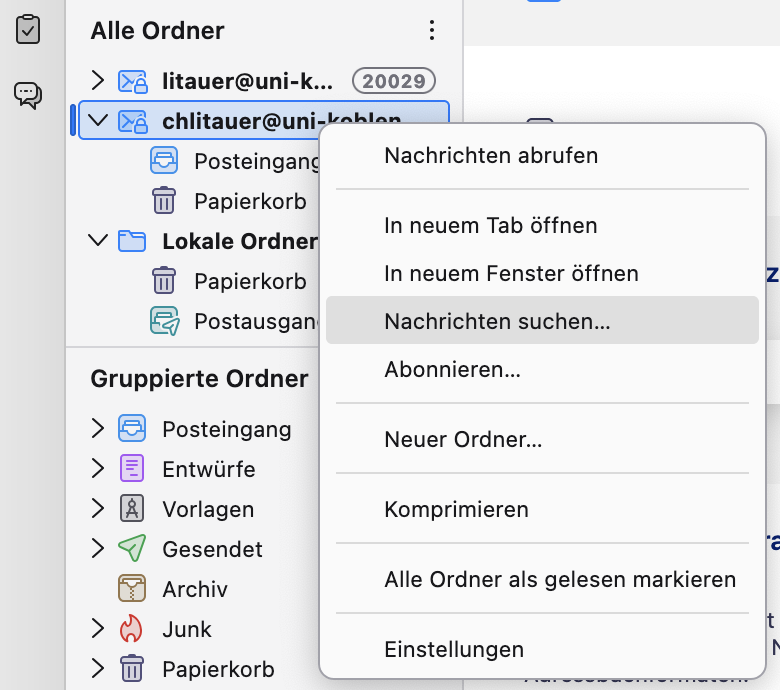This screenshot has height=690, width=780.
Task: Select 'Nachrichten suchen...' menu entry
Action: tap(497, 321)
